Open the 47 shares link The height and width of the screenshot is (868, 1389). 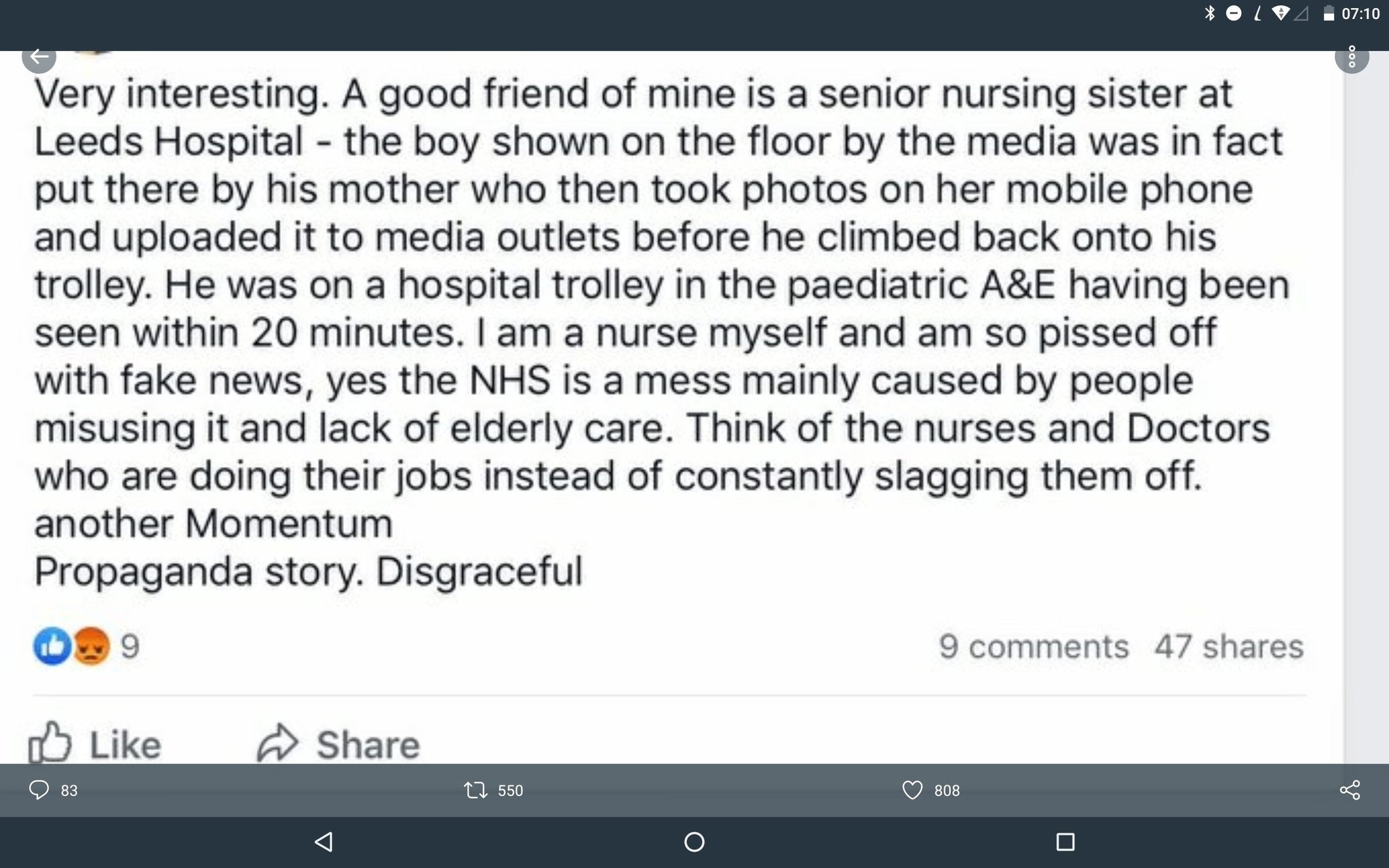1229,646
